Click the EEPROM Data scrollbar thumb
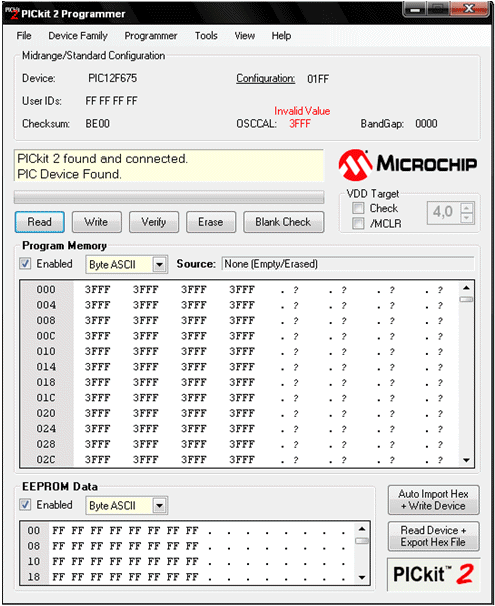This screenshot has width=495, height=606. pos(362,541)
